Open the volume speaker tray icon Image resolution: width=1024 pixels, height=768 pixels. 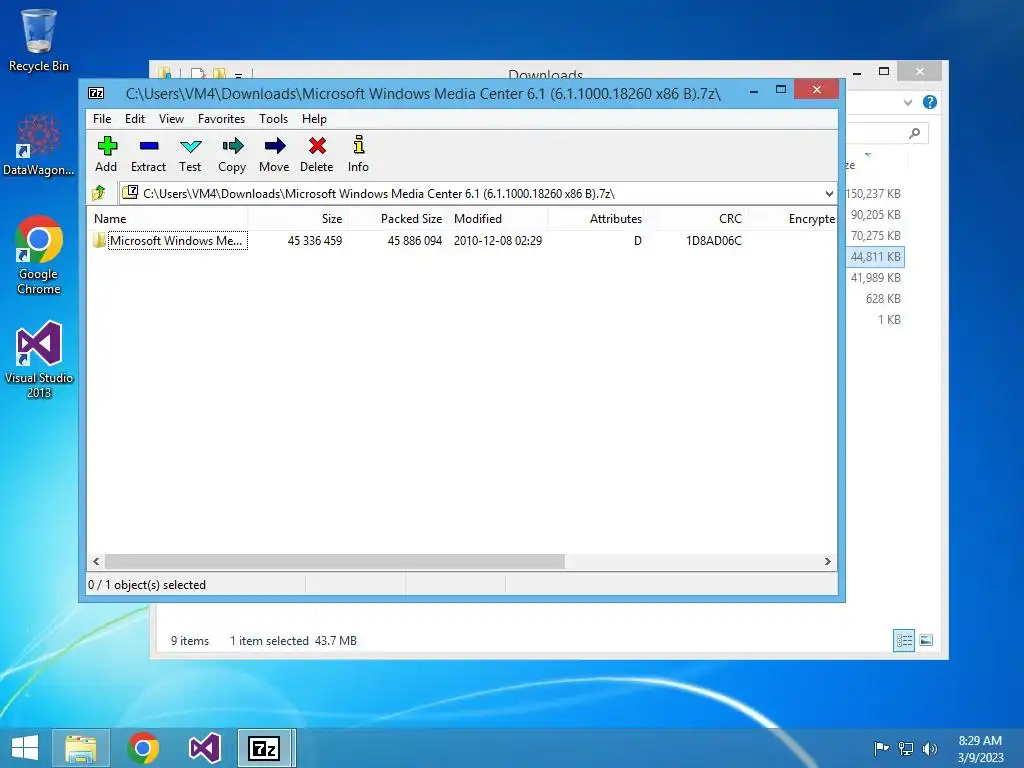click(x=929, y=748)
